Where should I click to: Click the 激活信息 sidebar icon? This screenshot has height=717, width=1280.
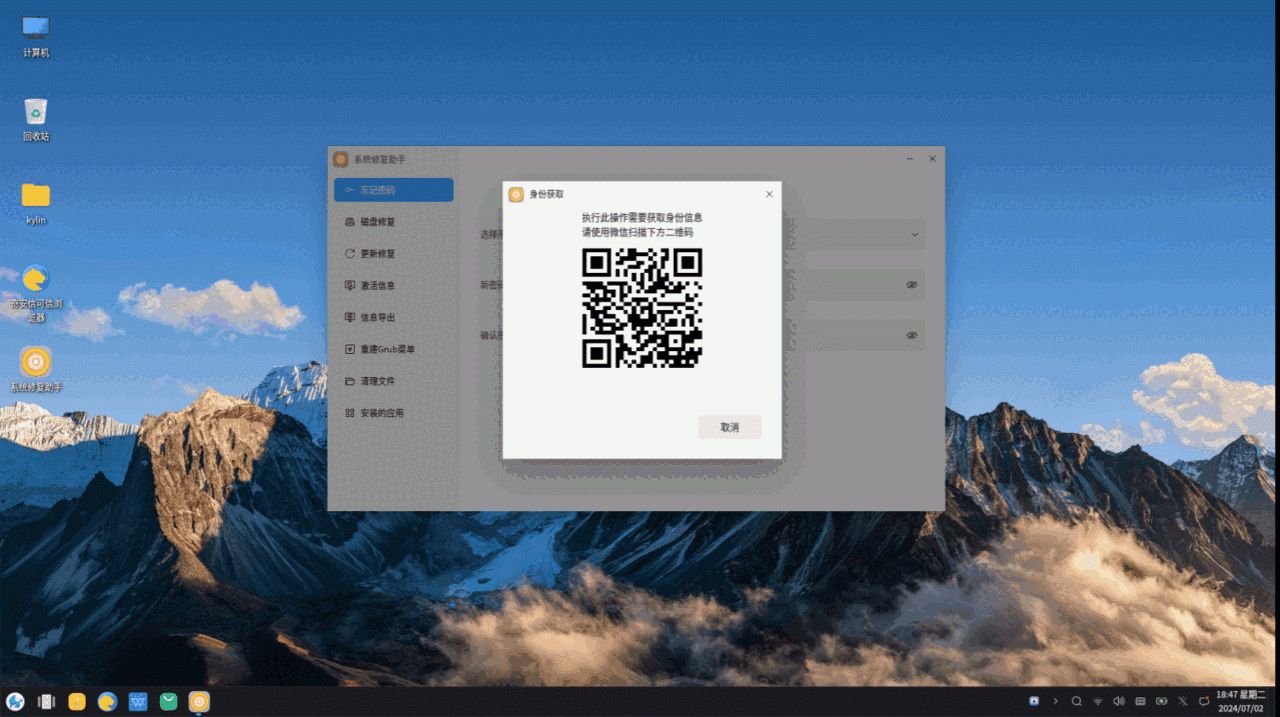[x=350, y=286]
